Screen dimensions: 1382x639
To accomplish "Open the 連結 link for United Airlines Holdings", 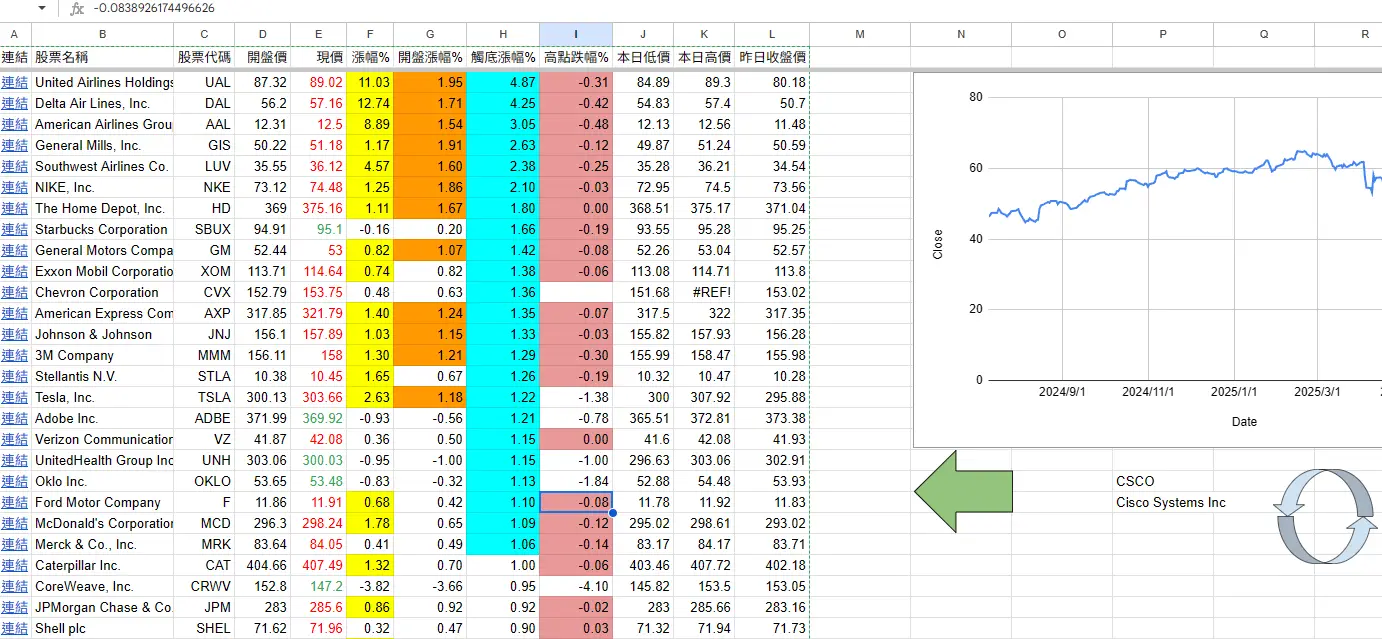I will tap(15, 82).
